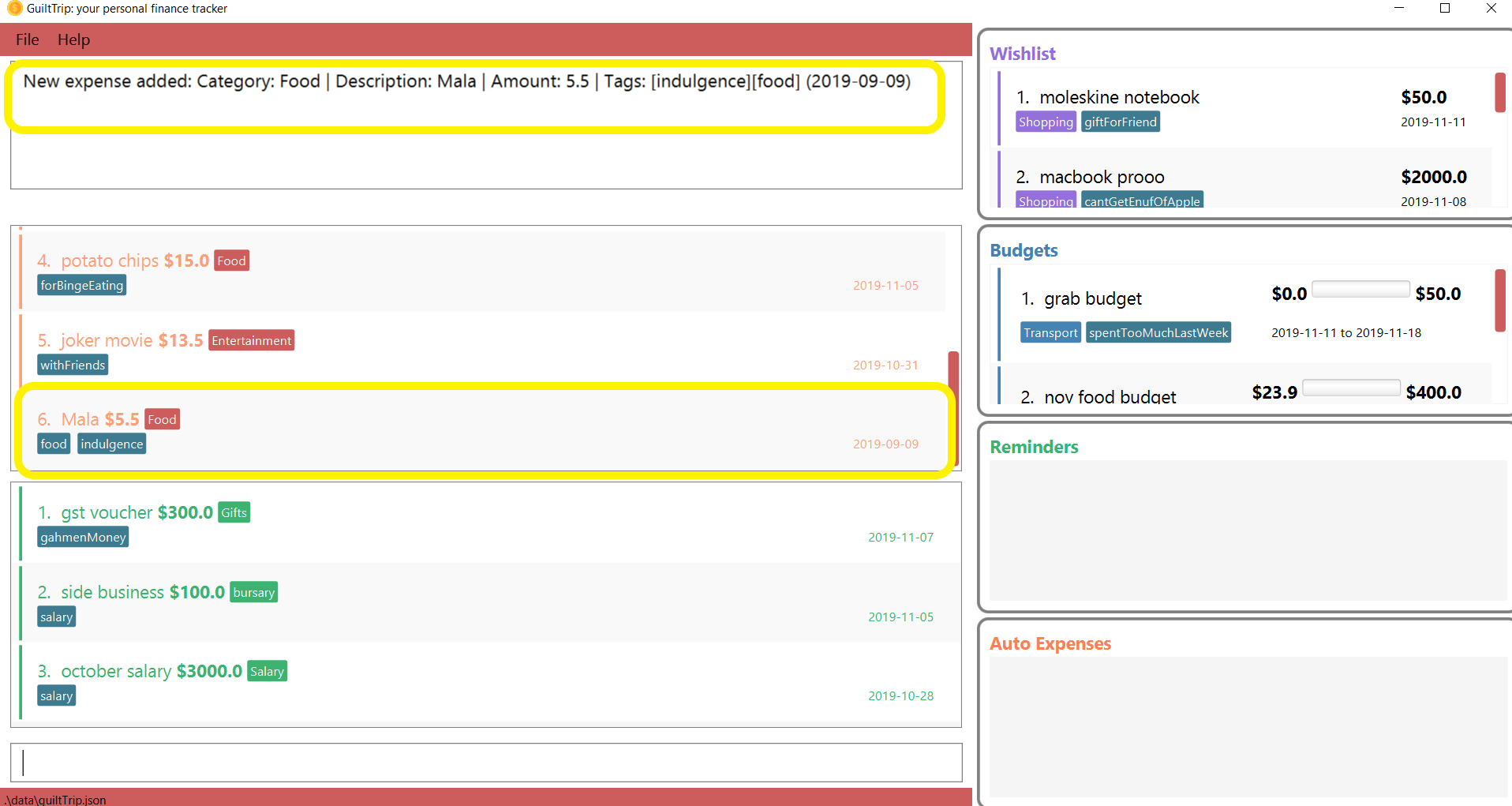This screenshot has height=806, width=1512.
Task: Click the Shopping tag on moleskine notebook
Action: (1046, 122)
